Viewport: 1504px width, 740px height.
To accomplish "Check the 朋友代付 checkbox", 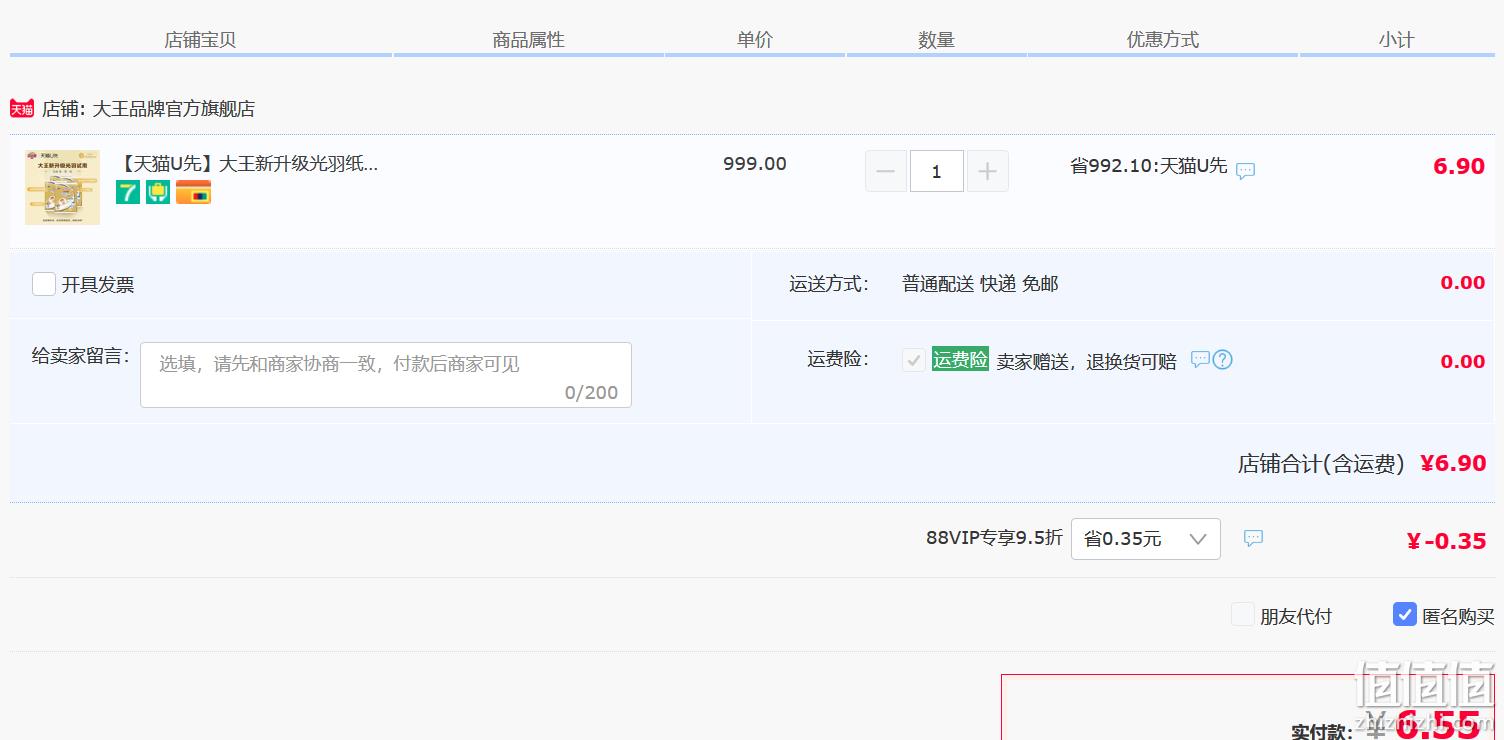I will point(1243,615).
